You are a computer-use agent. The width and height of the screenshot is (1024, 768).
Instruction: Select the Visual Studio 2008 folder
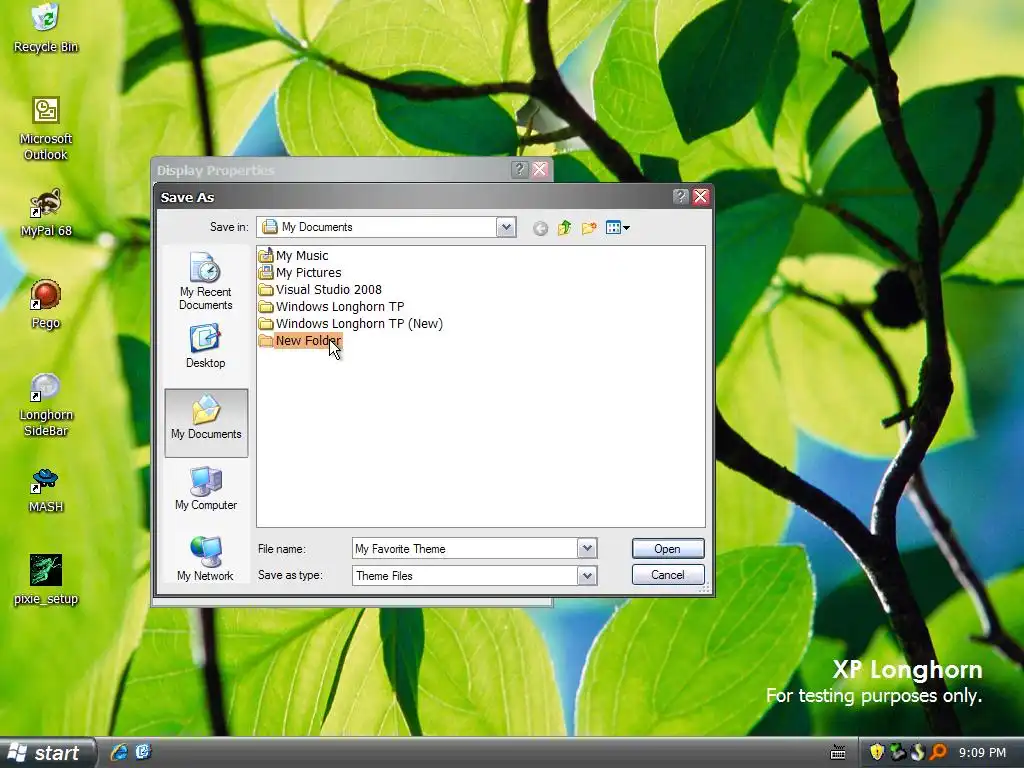point(320,289)
